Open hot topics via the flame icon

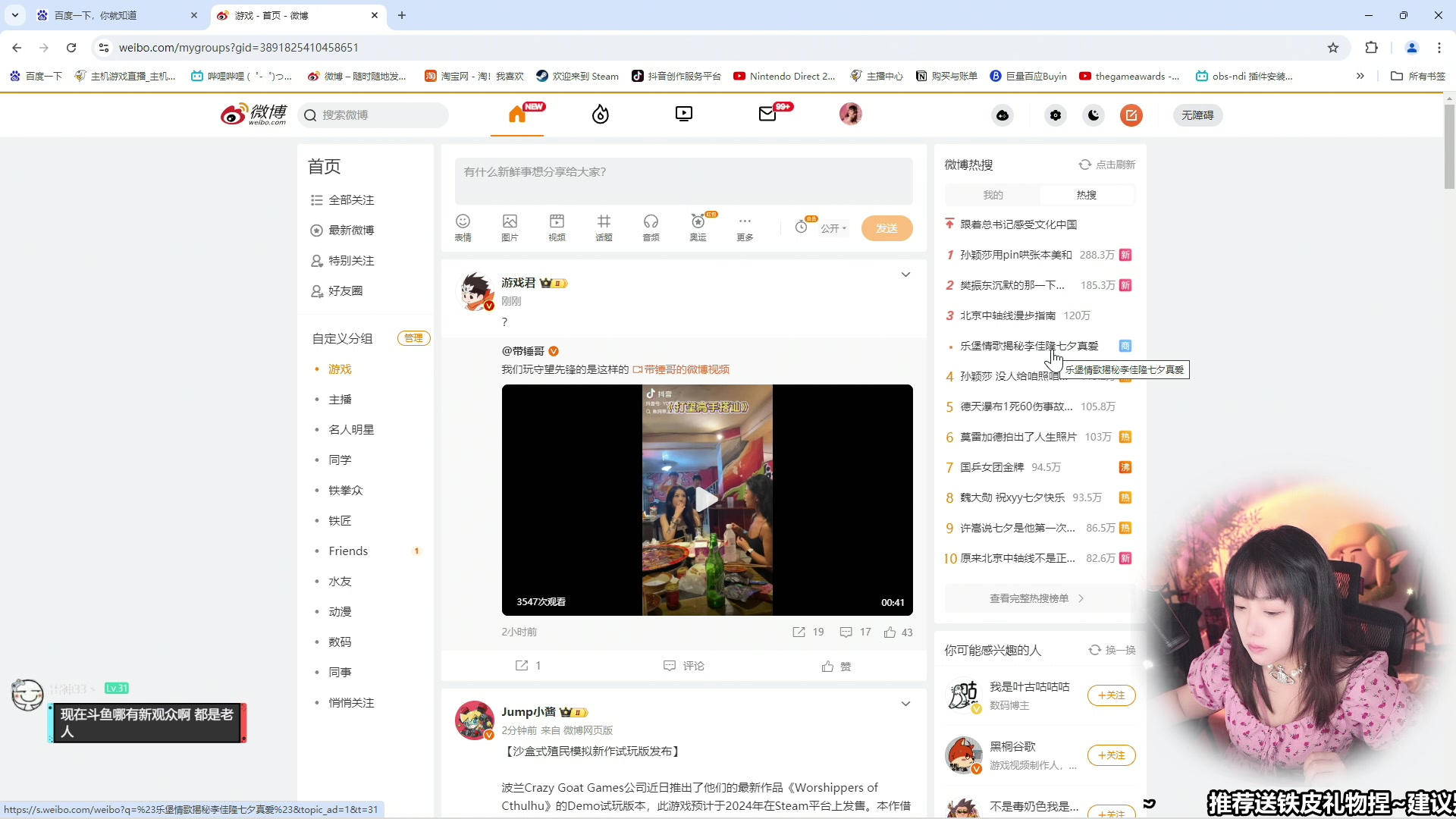click(x=600, y=114)
